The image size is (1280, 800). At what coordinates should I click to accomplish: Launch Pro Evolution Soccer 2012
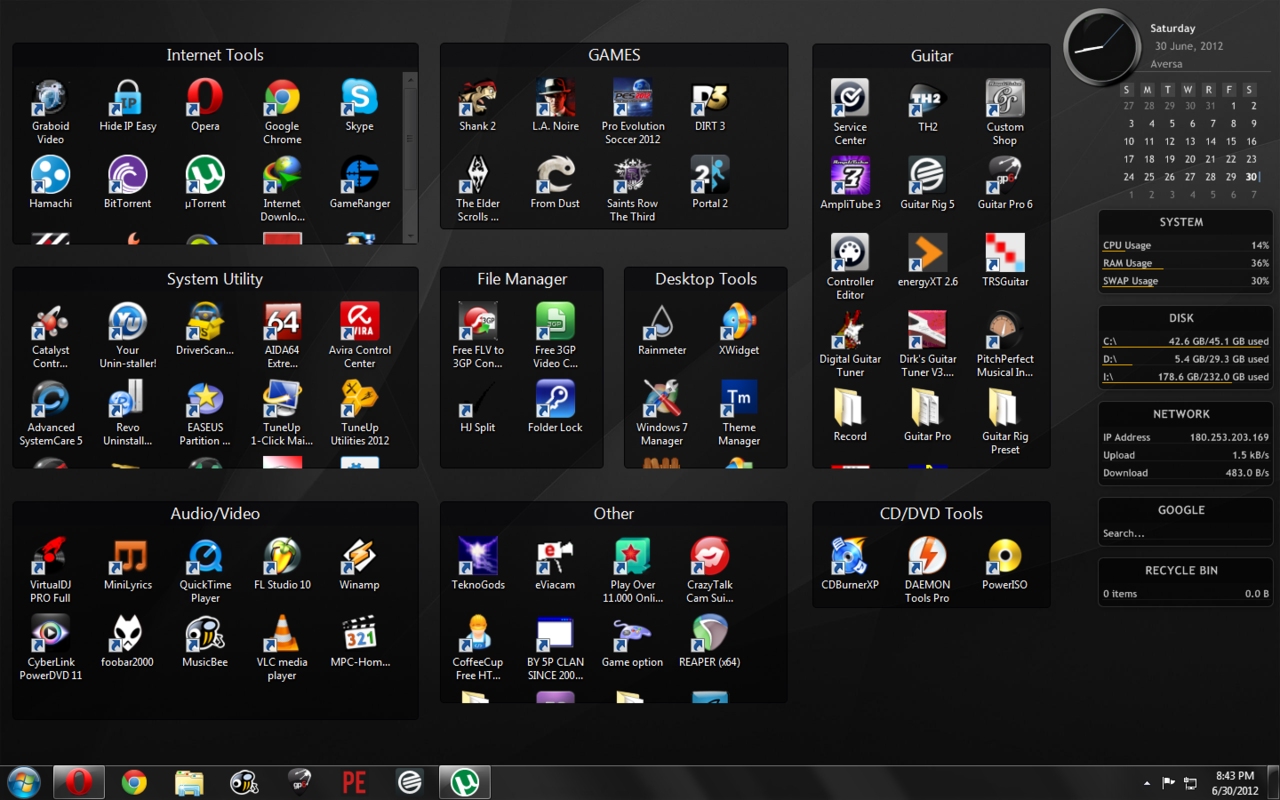tap(633, 112)
